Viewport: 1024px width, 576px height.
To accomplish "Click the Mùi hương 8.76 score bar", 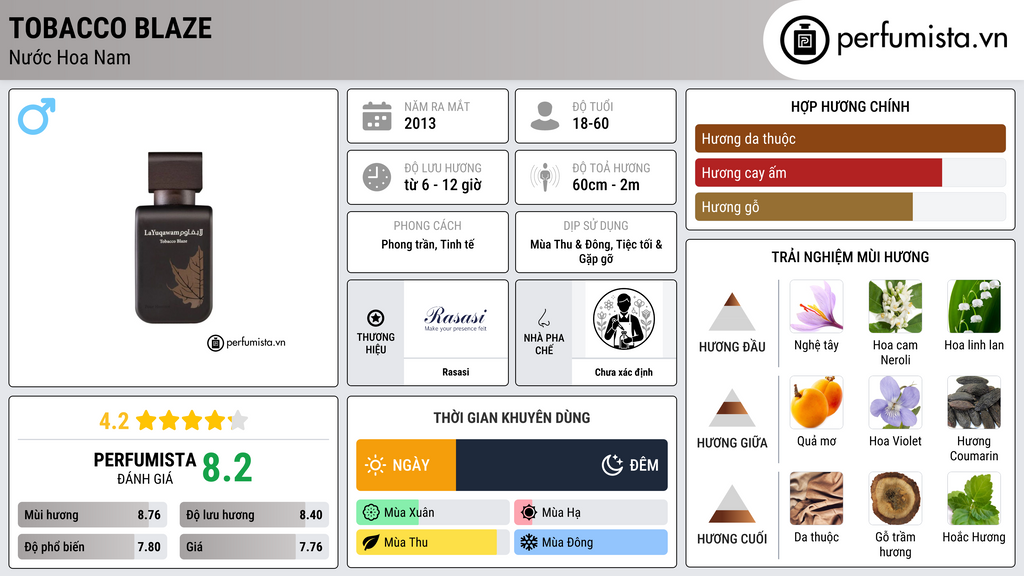I will click(92, 515).
